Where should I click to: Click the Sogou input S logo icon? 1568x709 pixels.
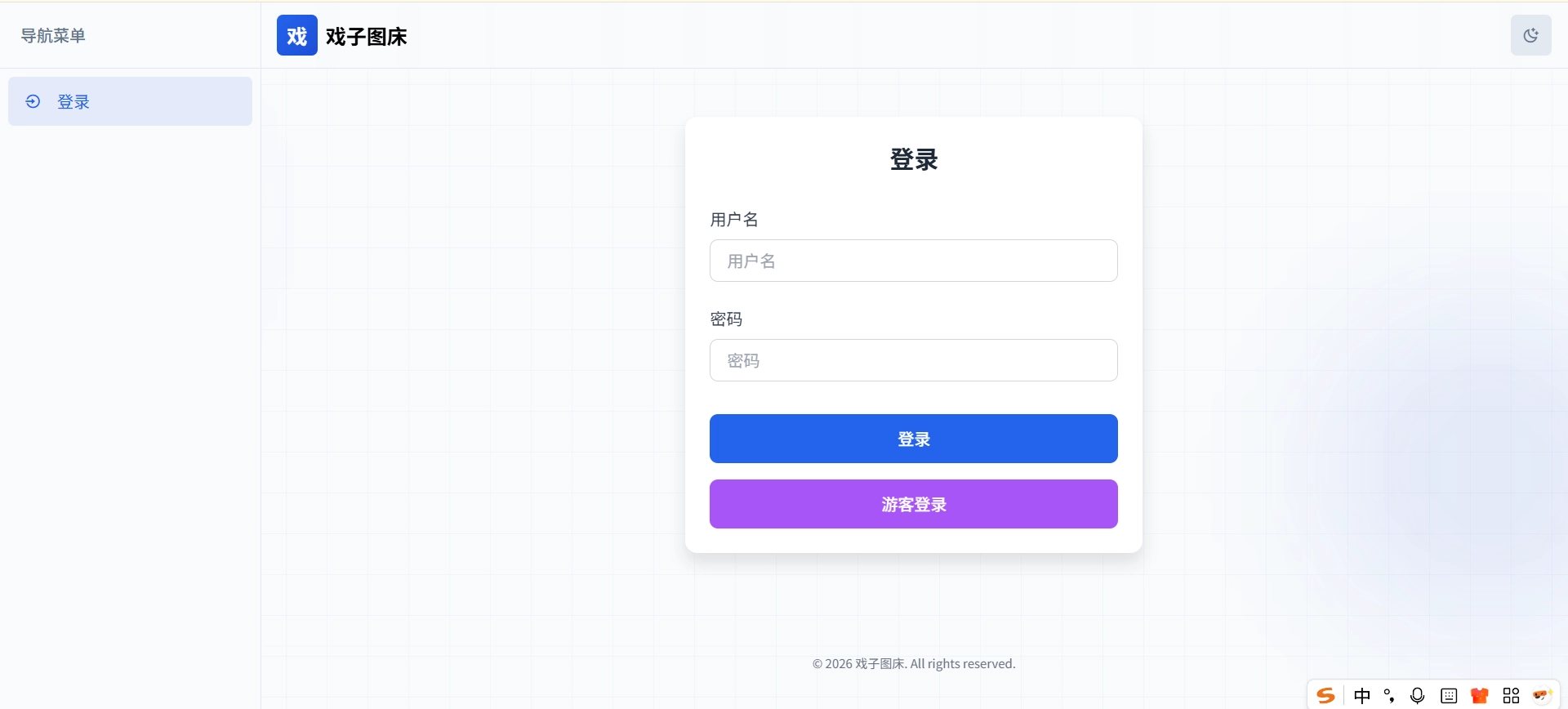point(1325,695)
